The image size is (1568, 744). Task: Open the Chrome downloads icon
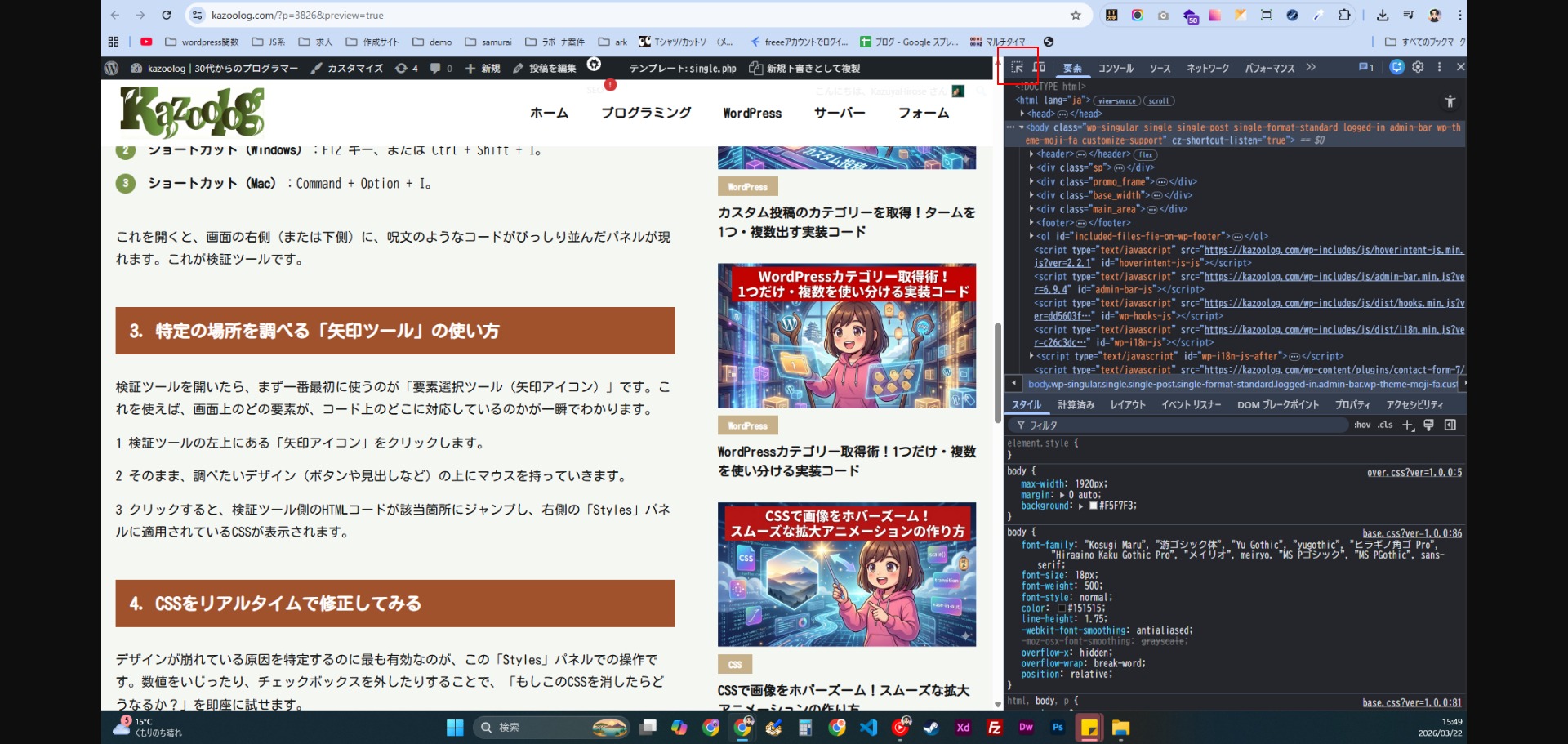[1382, 15]
